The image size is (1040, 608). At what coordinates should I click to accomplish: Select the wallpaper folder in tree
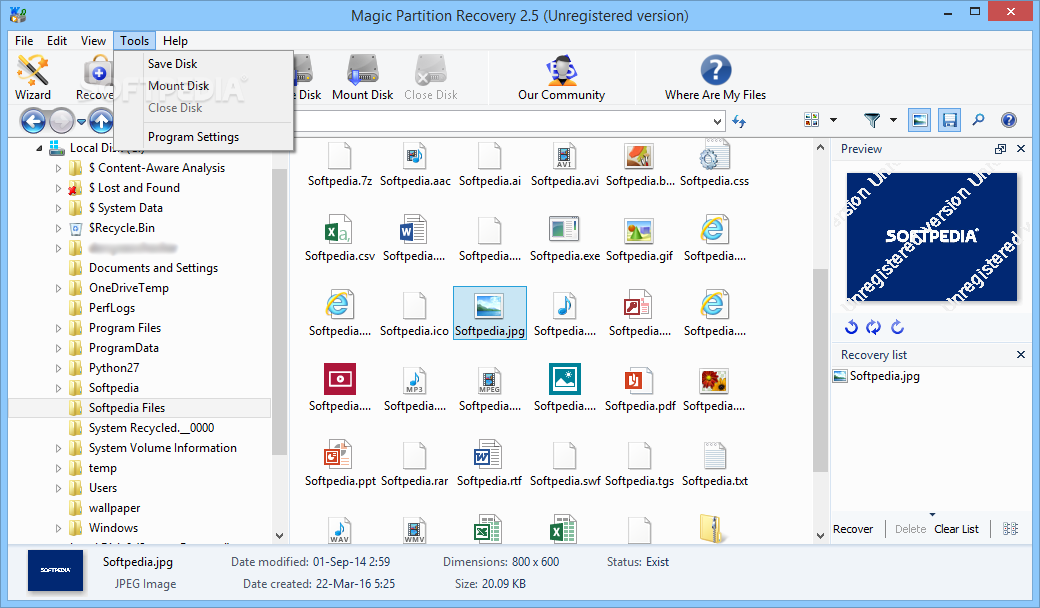[114, 508]
